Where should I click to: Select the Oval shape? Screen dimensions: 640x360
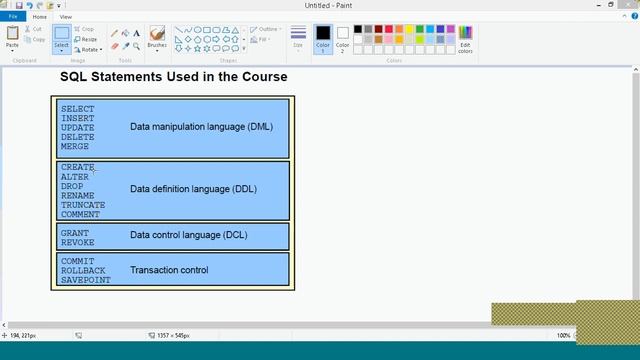click(198, 30)
